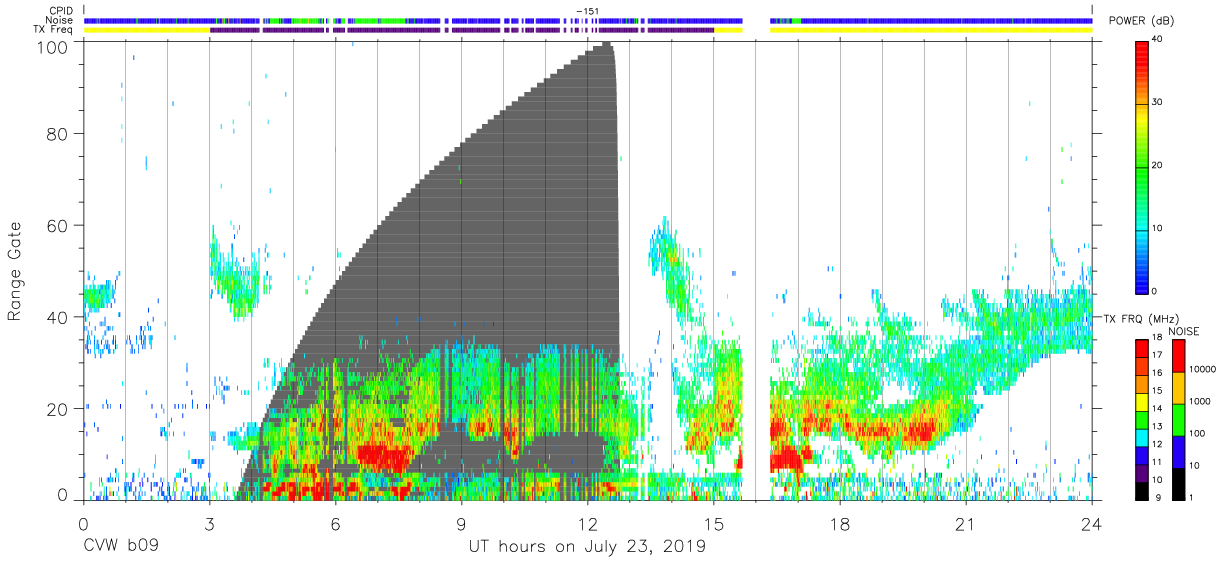
Task: Click the '9' label on TX FRQ scale
Action: pyautogui.click(x=1156, y=499)
